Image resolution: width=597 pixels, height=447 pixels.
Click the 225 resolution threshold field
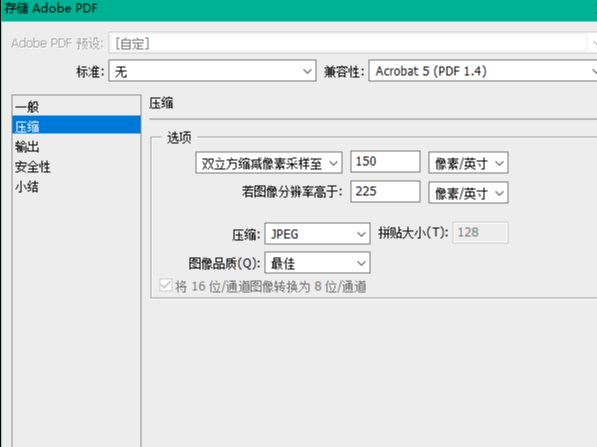[385, 191]
